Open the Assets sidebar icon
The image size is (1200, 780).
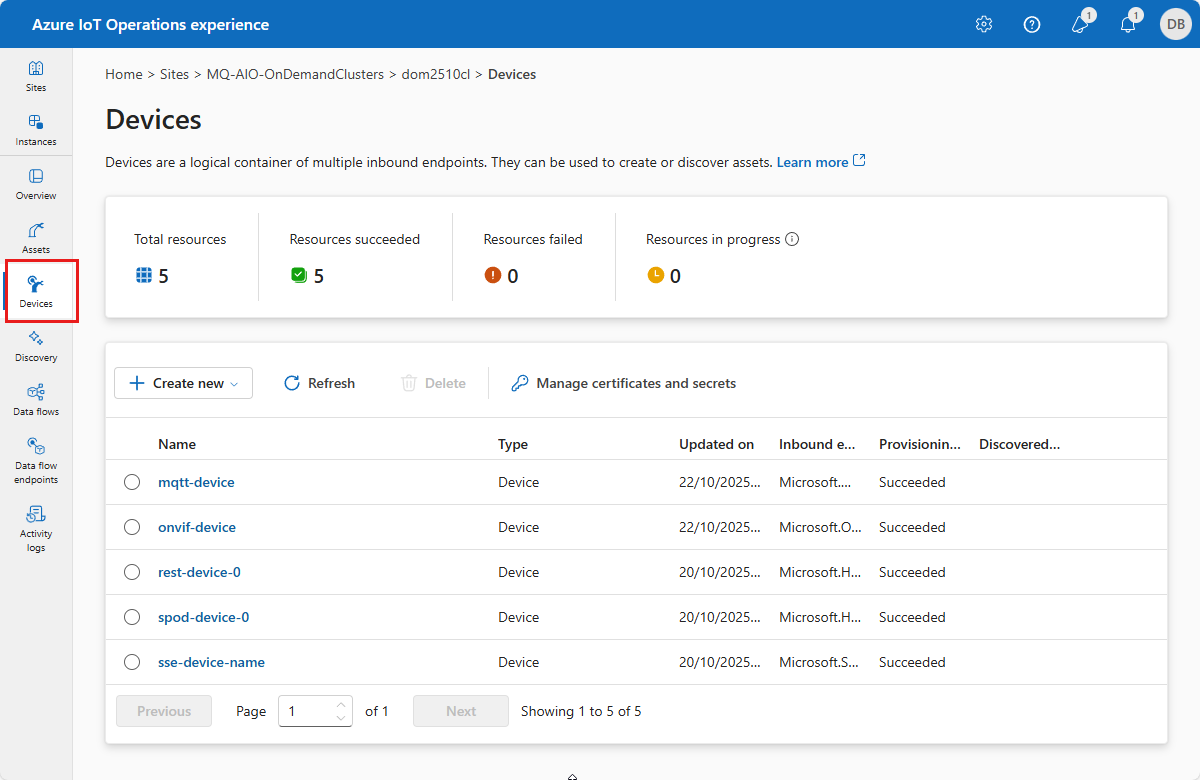click(36, 238)
